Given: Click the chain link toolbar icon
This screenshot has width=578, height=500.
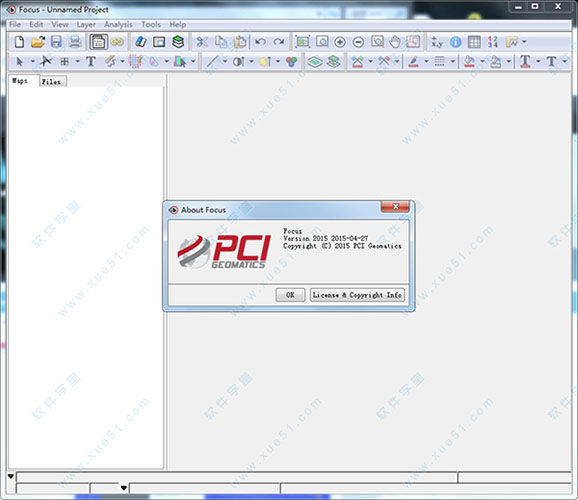Looking at the screenshot, I should pos(117,42).
